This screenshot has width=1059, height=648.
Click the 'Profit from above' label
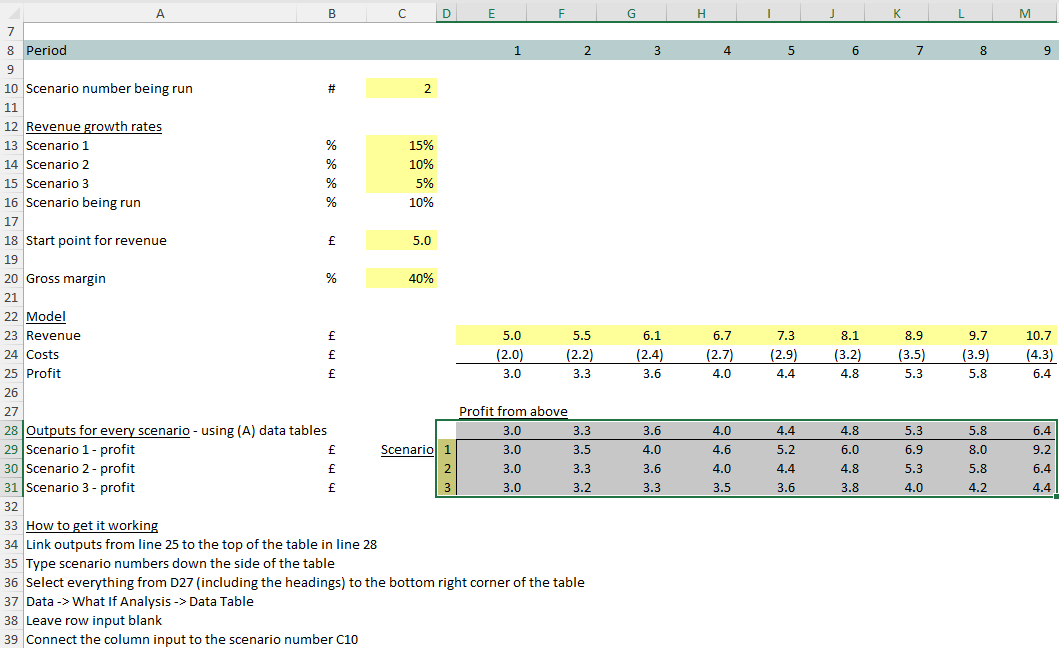(513, 411)
